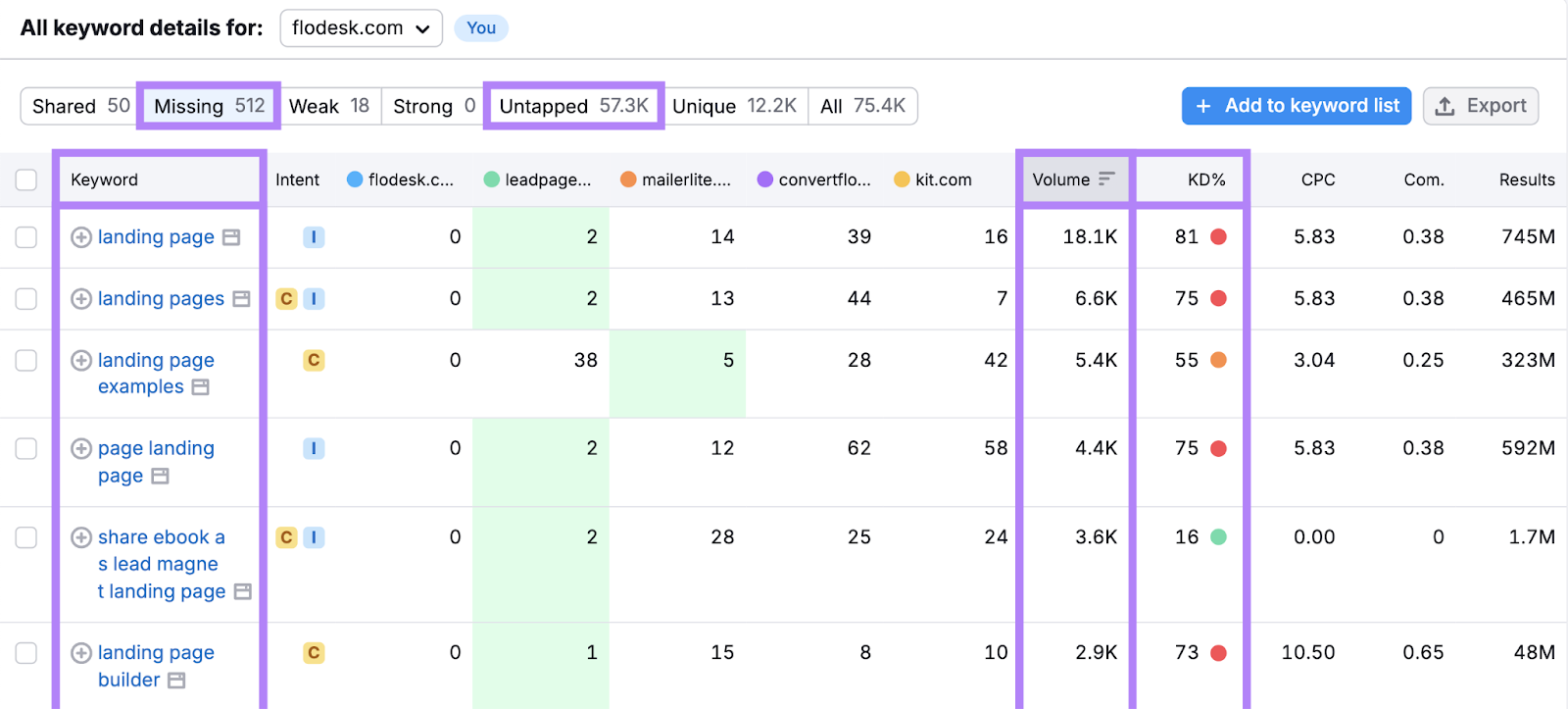Click the blue flodesk.com color dot
This screenshot has width=1568, height=709.
coord(355,179)
